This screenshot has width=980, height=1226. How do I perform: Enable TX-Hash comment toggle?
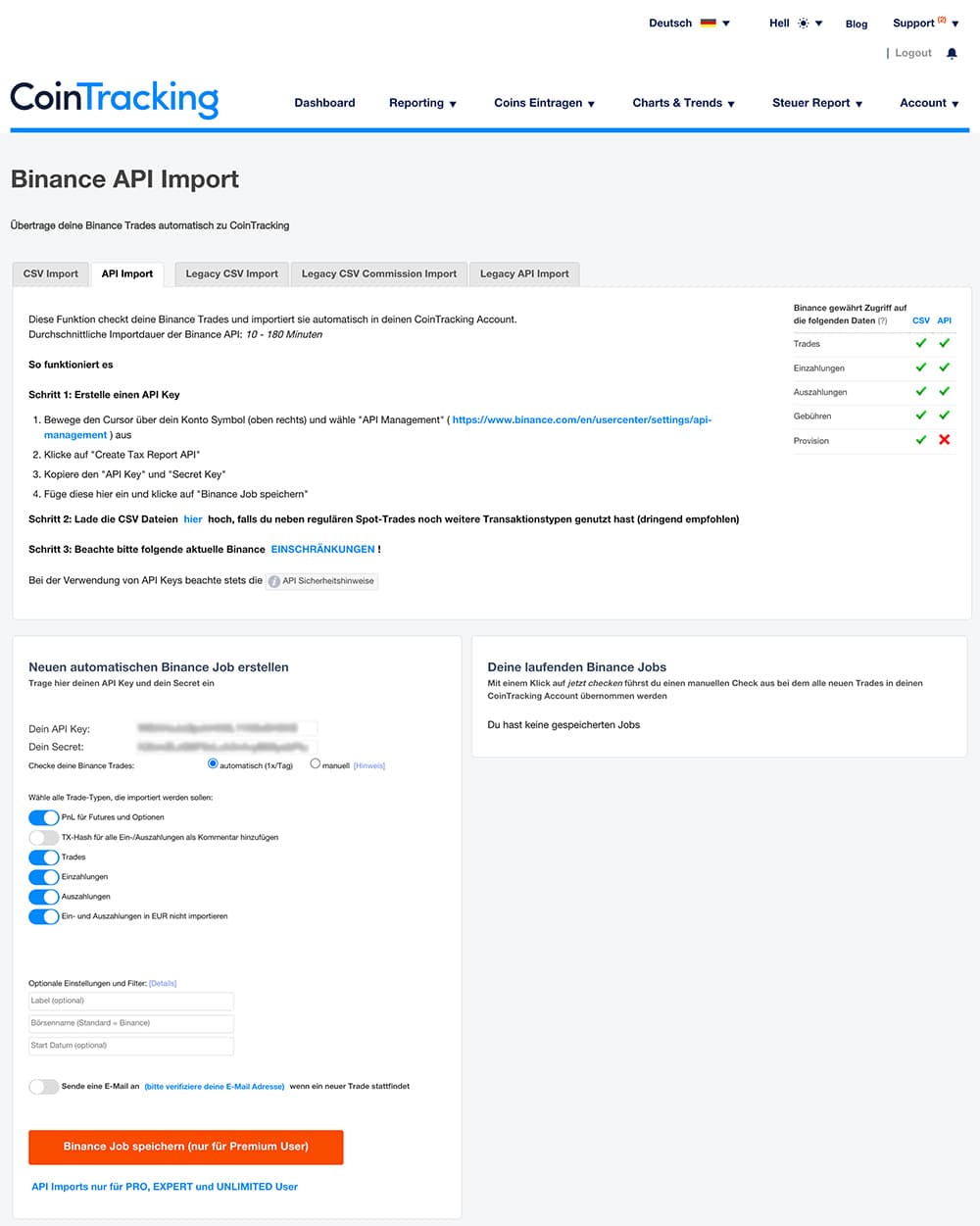coord(44,837)
